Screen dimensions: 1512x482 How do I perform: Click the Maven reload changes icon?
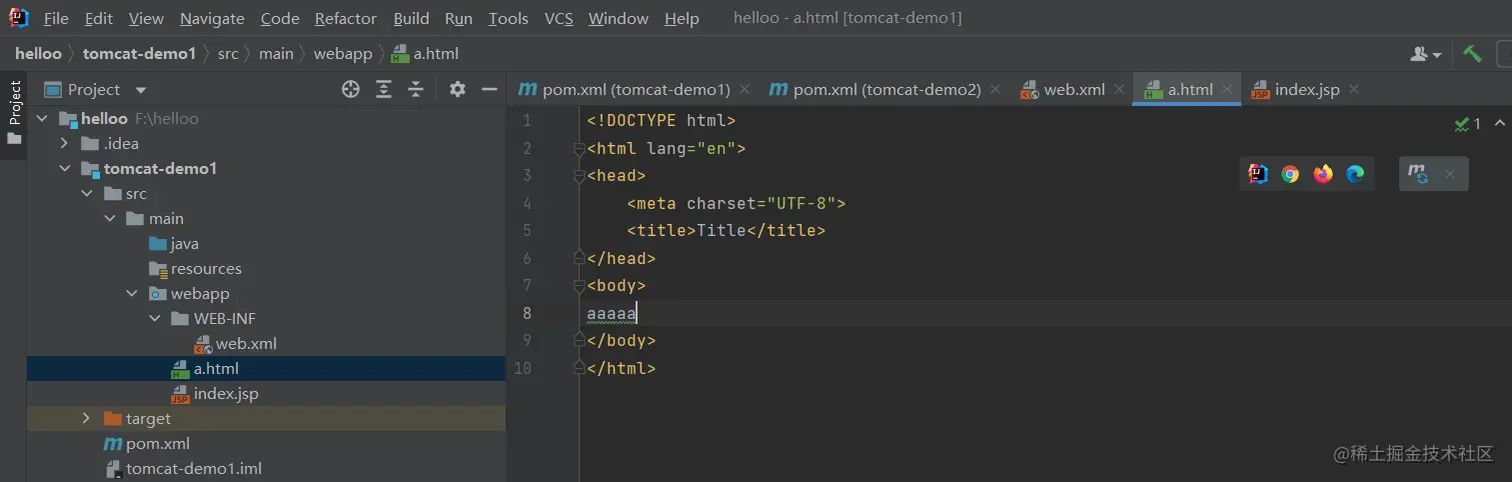point(1418,174)
